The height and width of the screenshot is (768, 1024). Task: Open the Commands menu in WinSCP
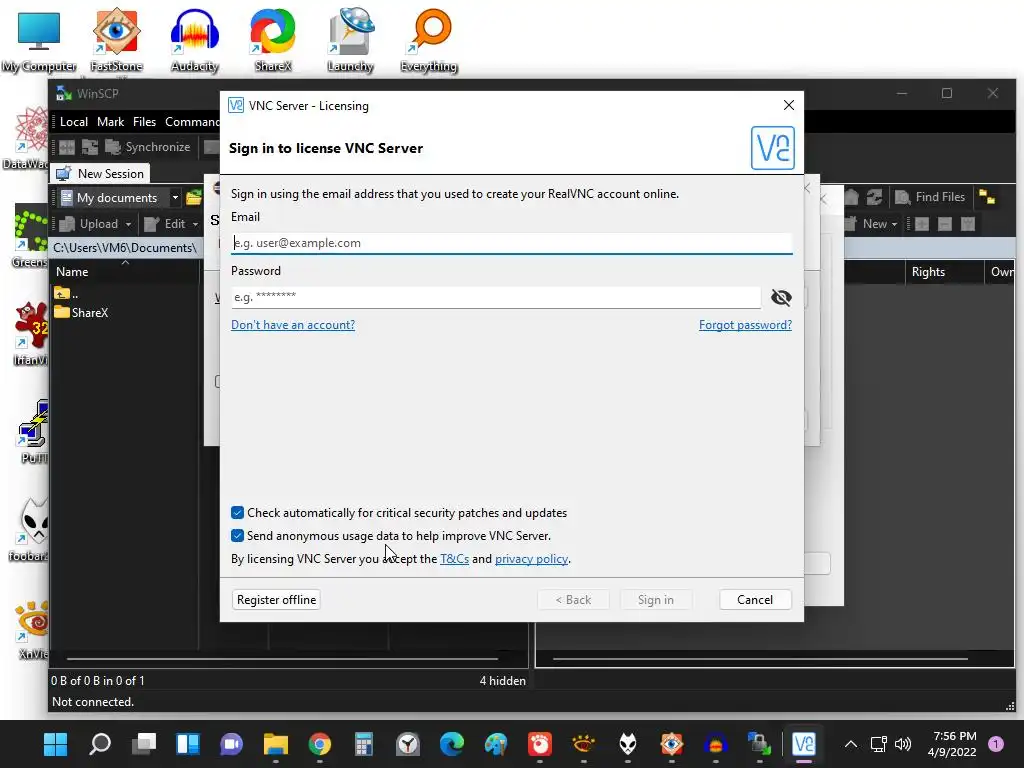pos(191,121)
